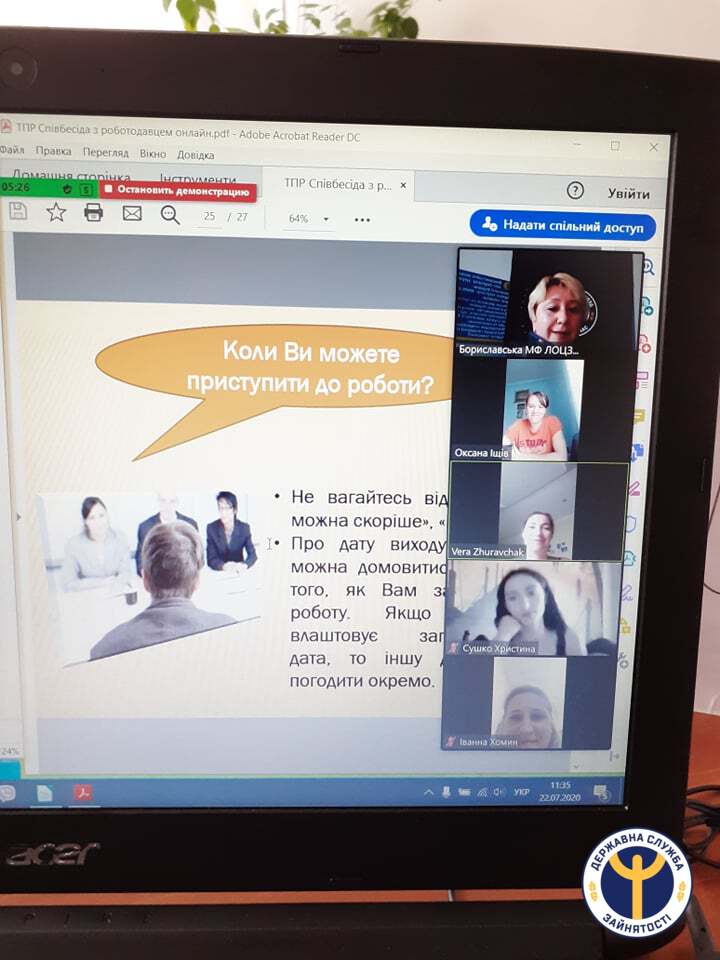This screenshot has height=960, width=720.
Task: Click the Save file icon
Action: tap(18, 211)
